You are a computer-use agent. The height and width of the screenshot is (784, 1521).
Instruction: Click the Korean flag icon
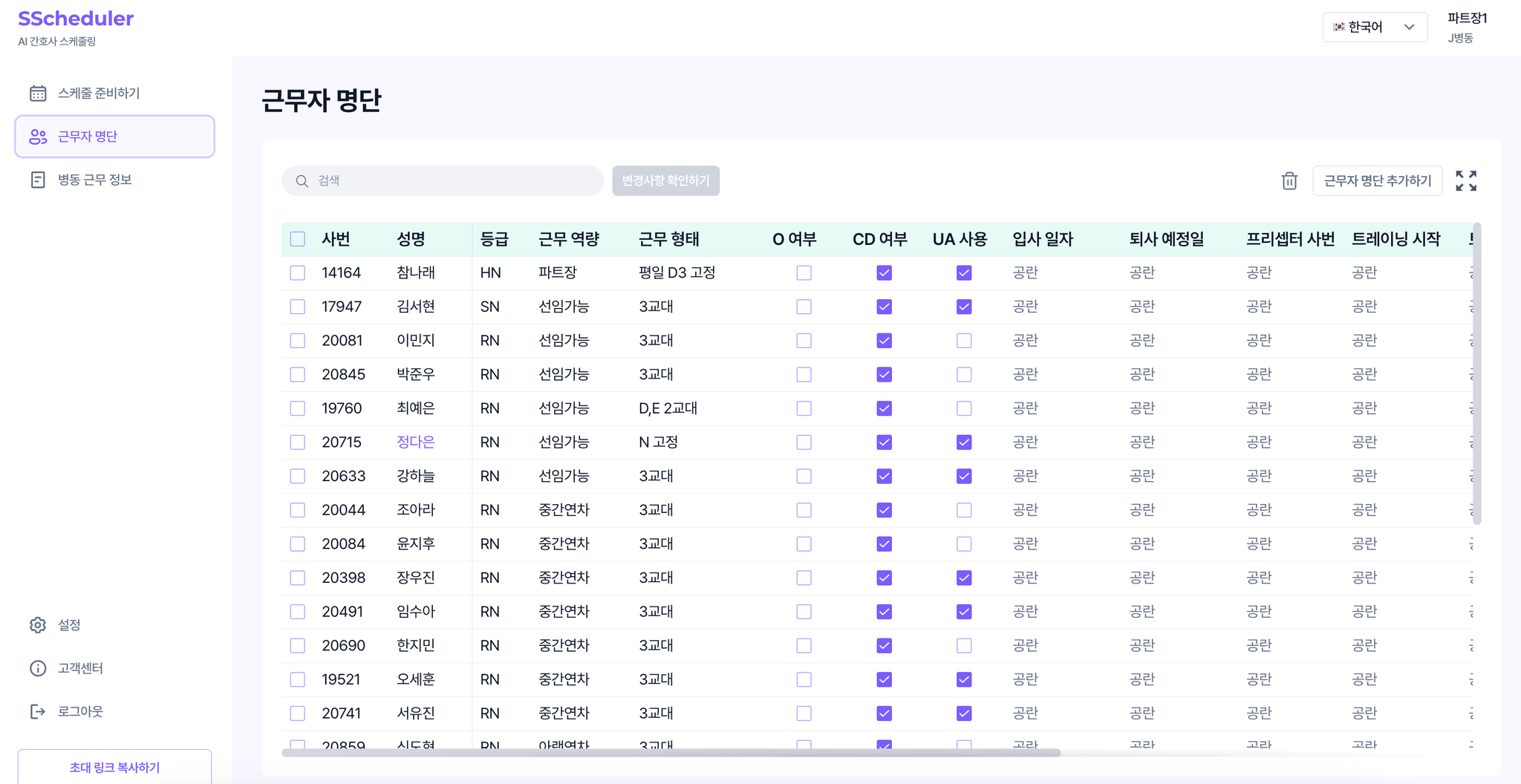coord(1339,27)
